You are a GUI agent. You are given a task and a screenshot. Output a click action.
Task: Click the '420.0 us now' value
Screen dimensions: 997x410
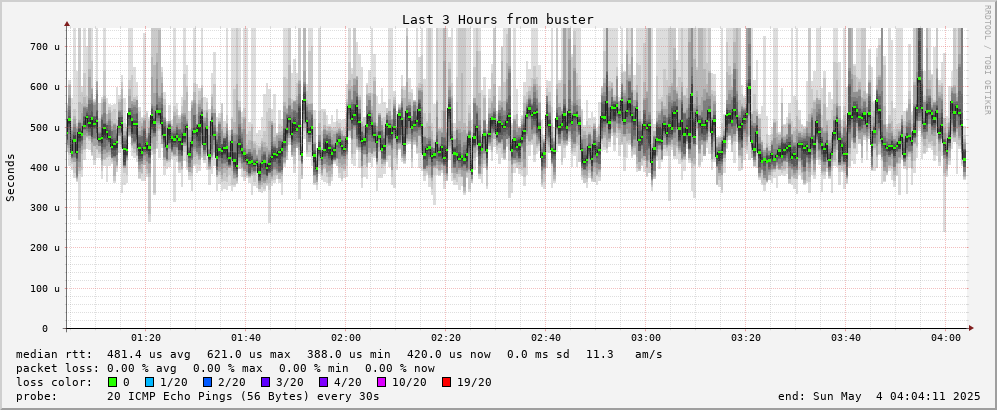pos(448,354)
